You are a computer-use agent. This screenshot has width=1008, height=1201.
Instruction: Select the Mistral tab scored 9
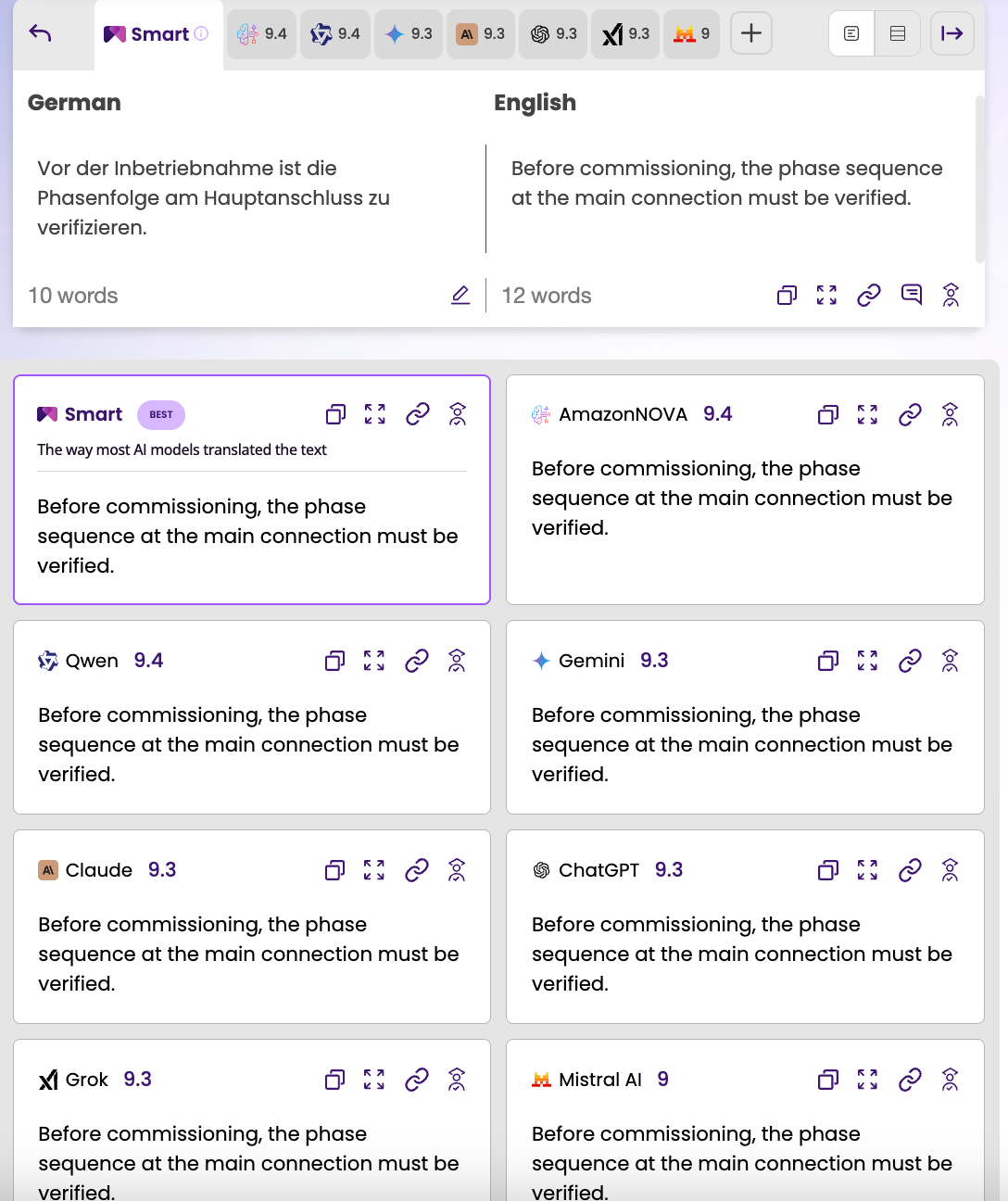tap(691, 34)
